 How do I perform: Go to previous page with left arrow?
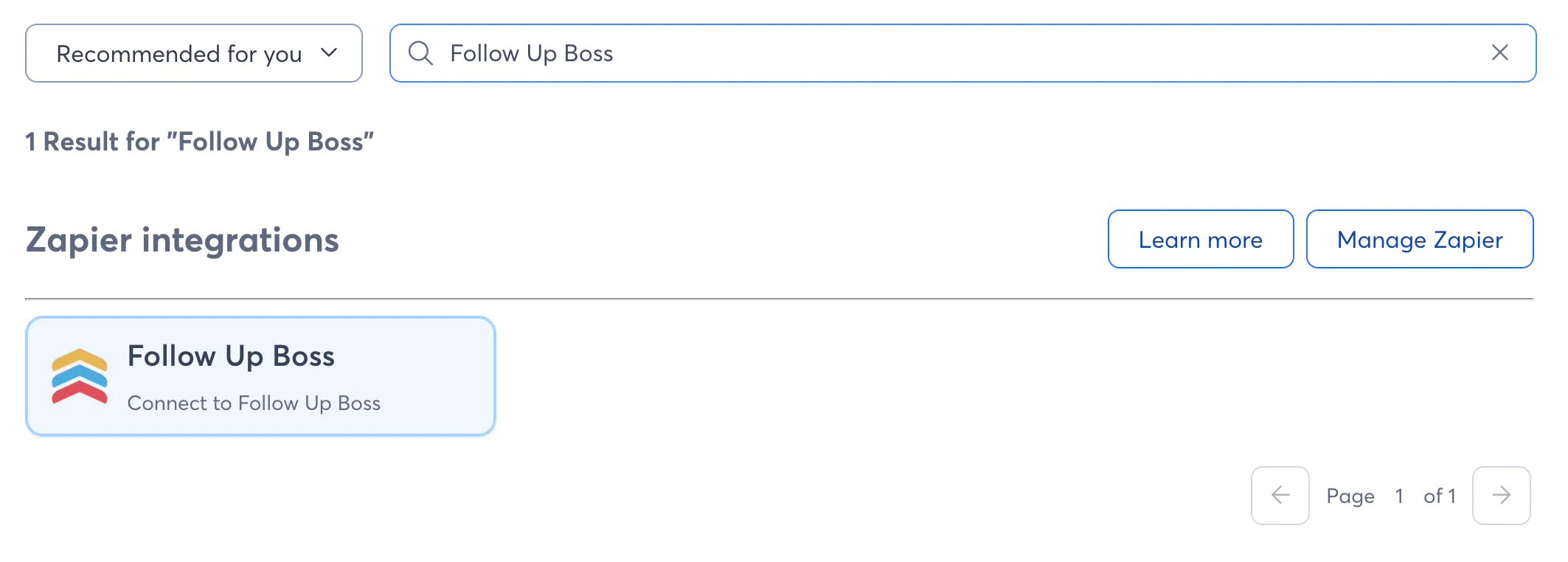point(1280,495)
